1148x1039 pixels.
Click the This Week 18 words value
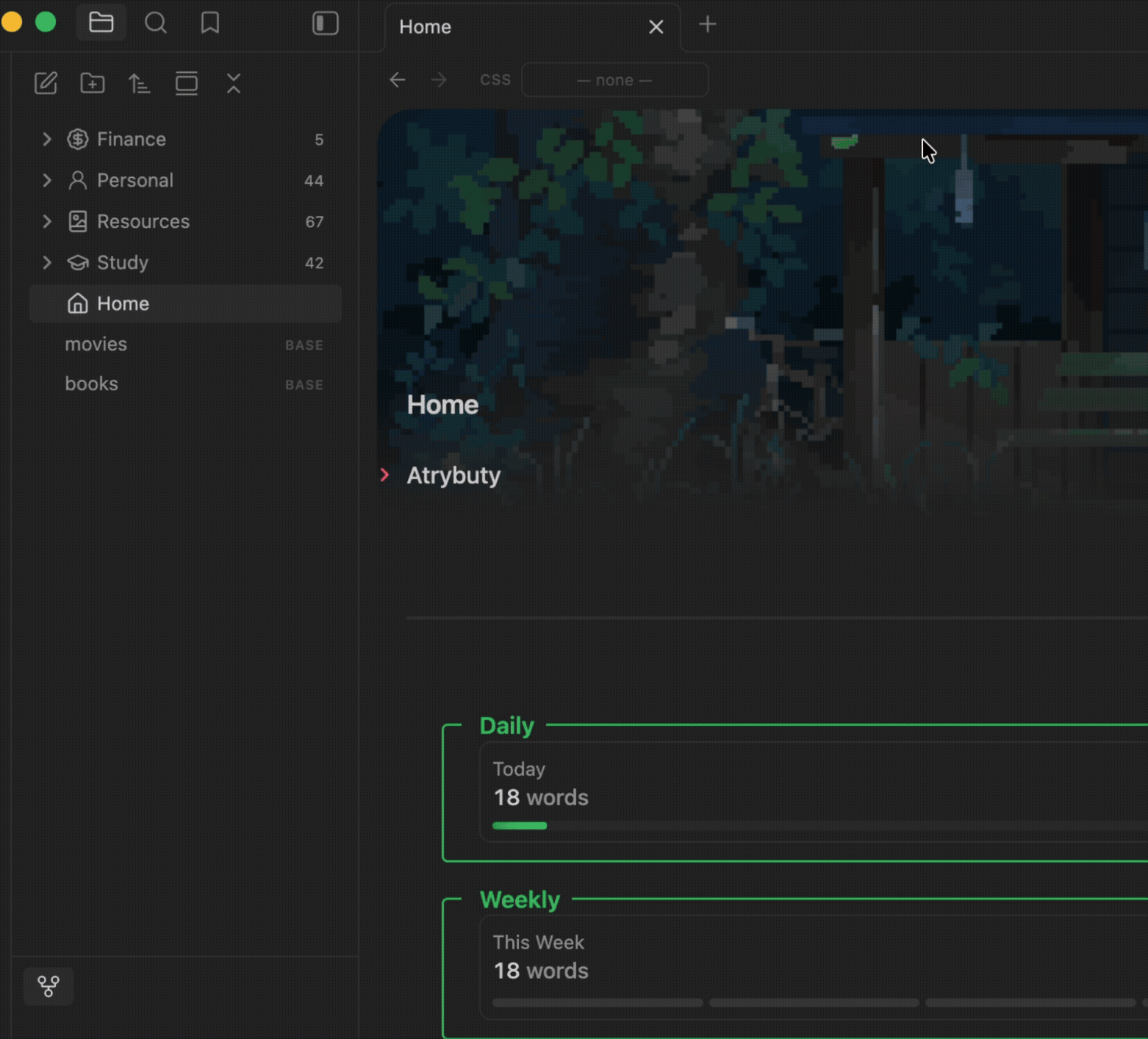(541, 971)
